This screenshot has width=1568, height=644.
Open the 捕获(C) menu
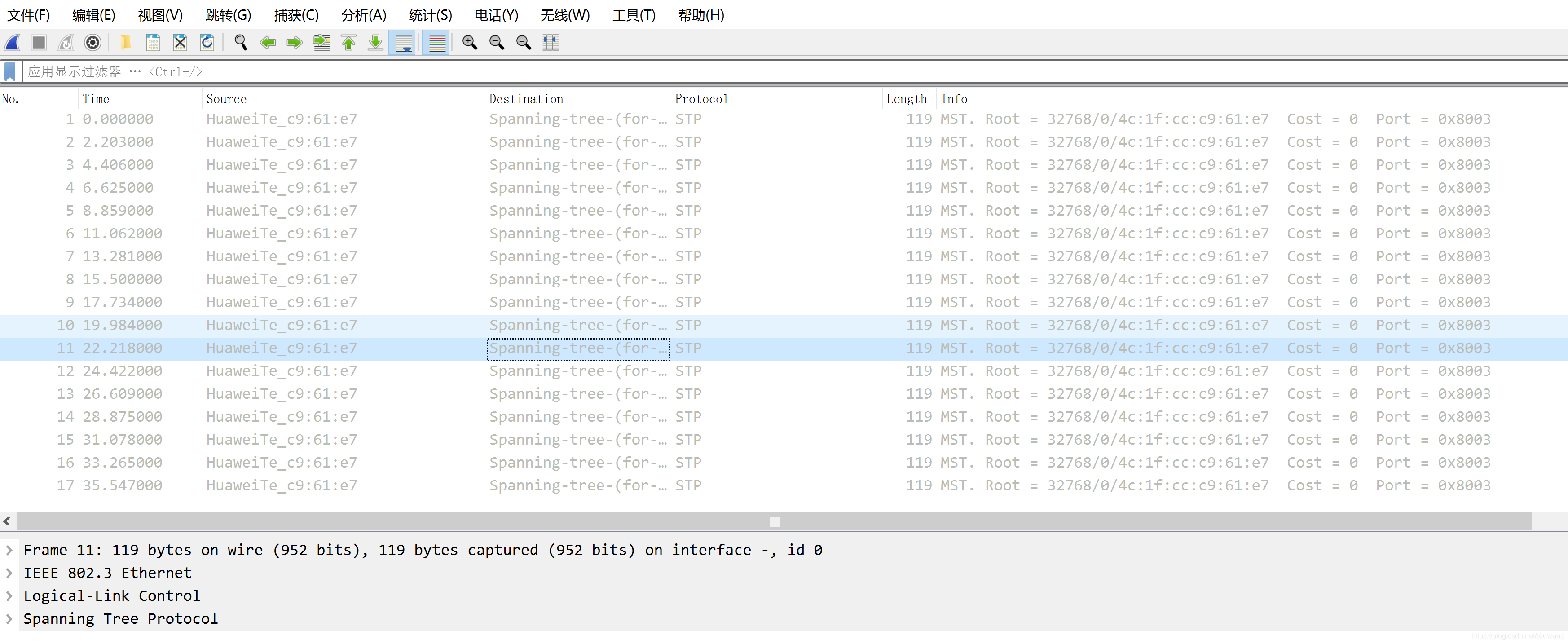coord(296,15)
